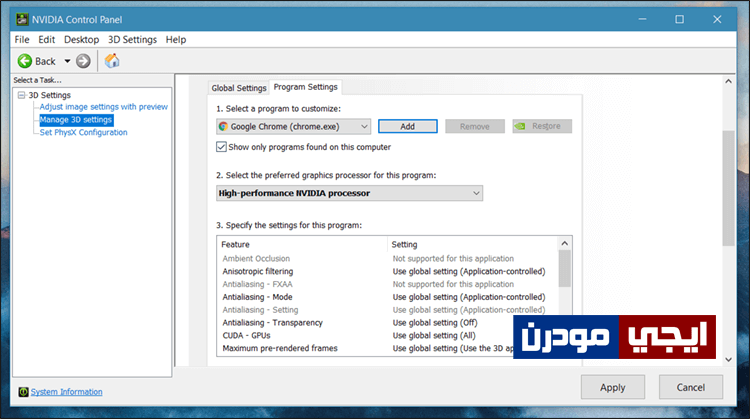Collapse the 3D Settings tree node
The width and height of the screenshot is (750, 419).
[x=22, y=95]
